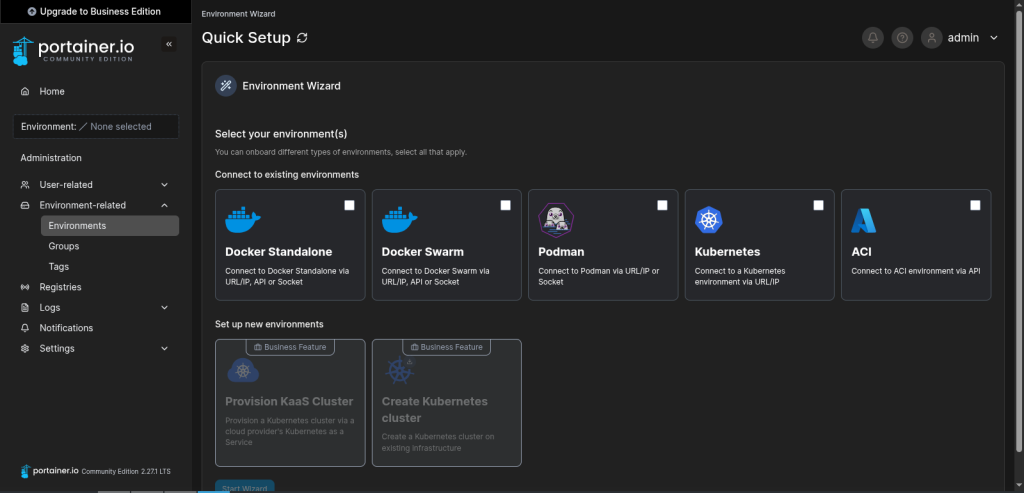
Task: Tick the Podman checkbox
Action: (x=662, y=205)
